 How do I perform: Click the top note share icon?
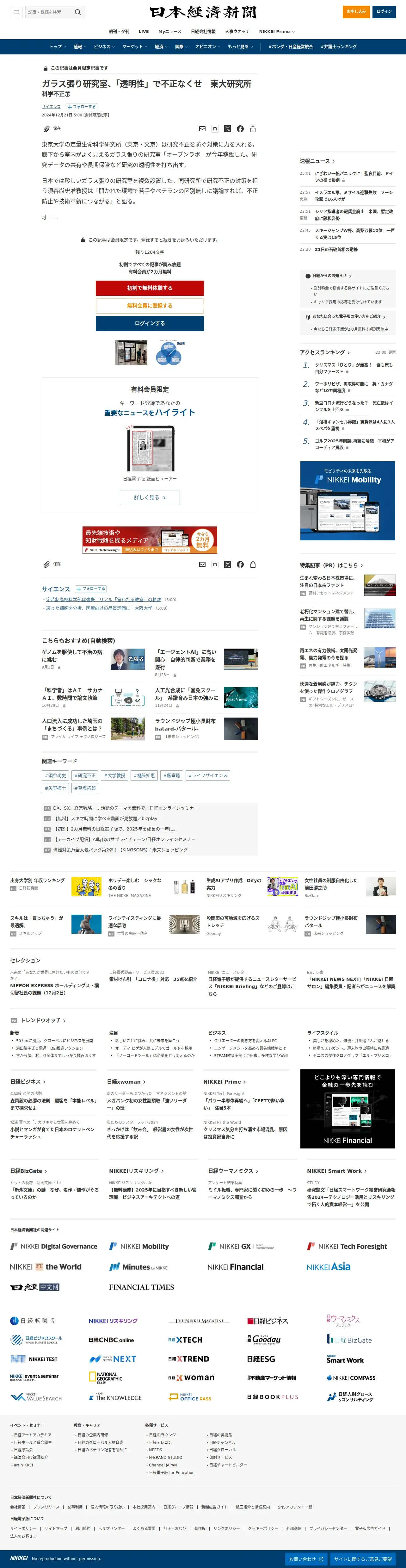pyautogui.click(x=215, y=129)
